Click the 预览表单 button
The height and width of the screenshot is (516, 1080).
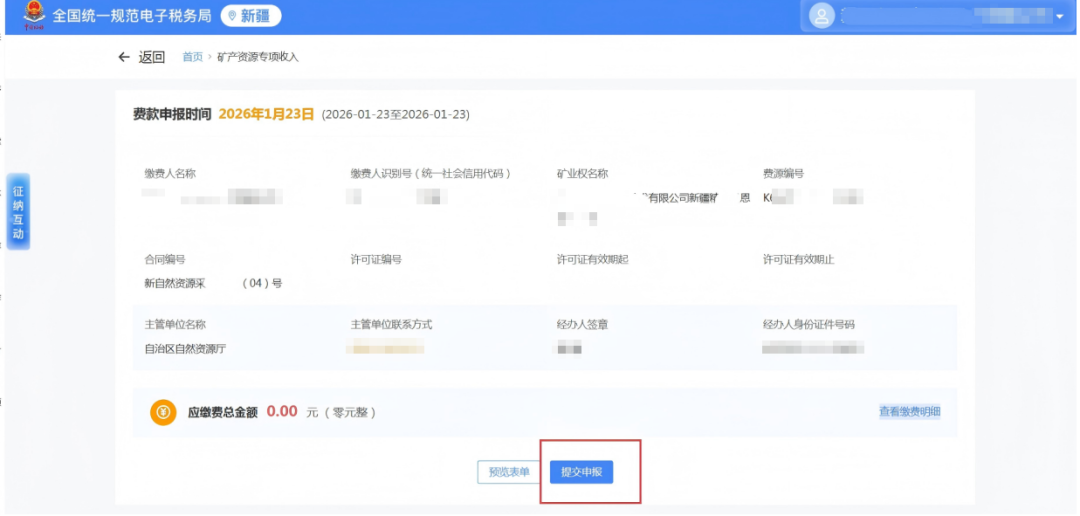click(509, 472)
